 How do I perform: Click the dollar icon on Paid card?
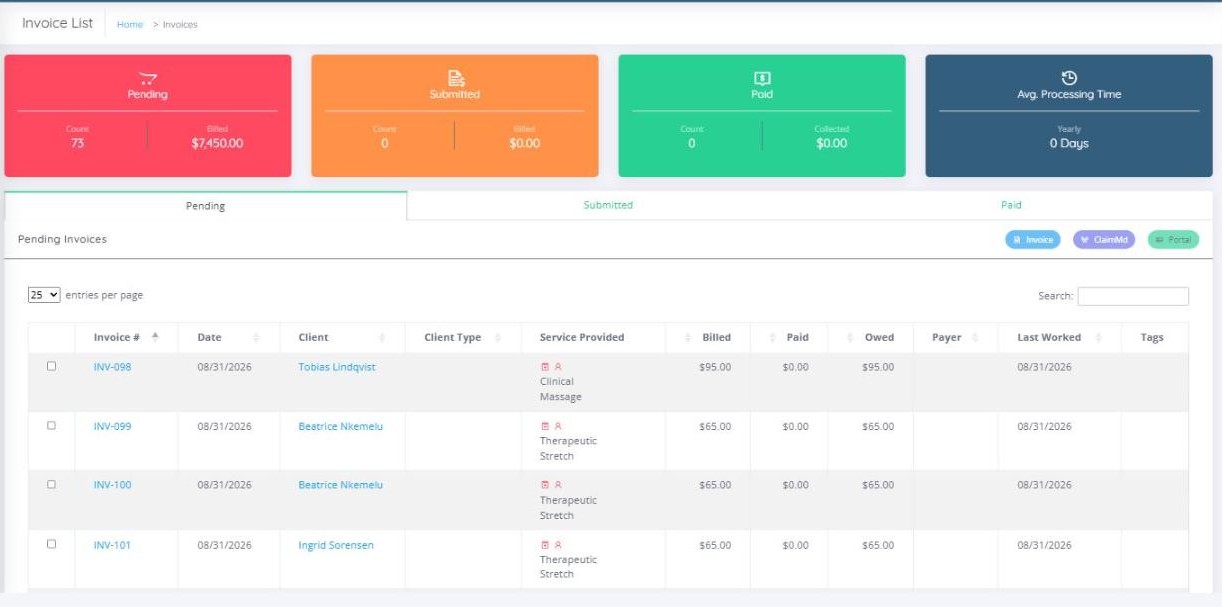point(762,78)
